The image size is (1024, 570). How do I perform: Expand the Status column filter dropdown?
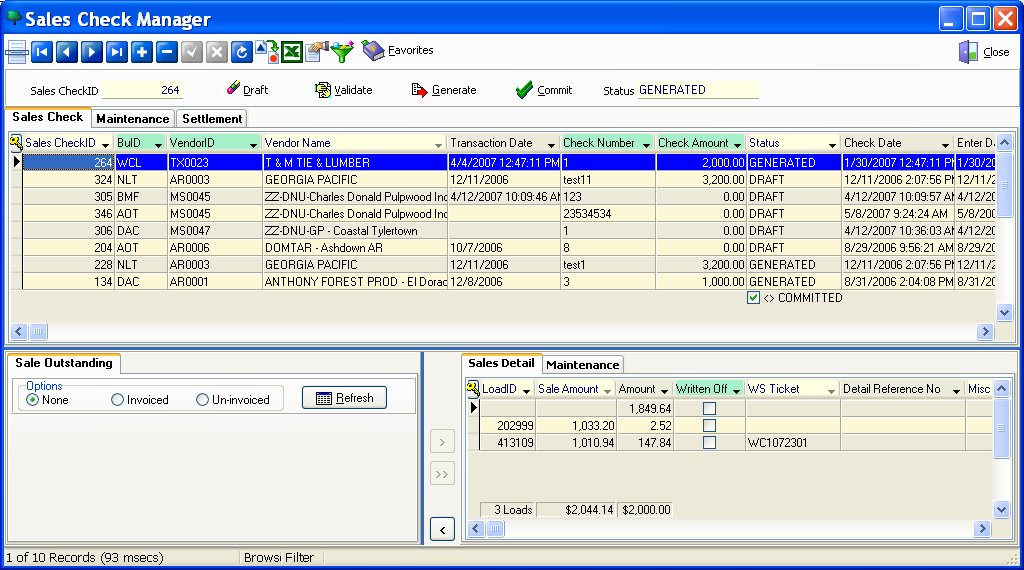(x=832, y=144)
